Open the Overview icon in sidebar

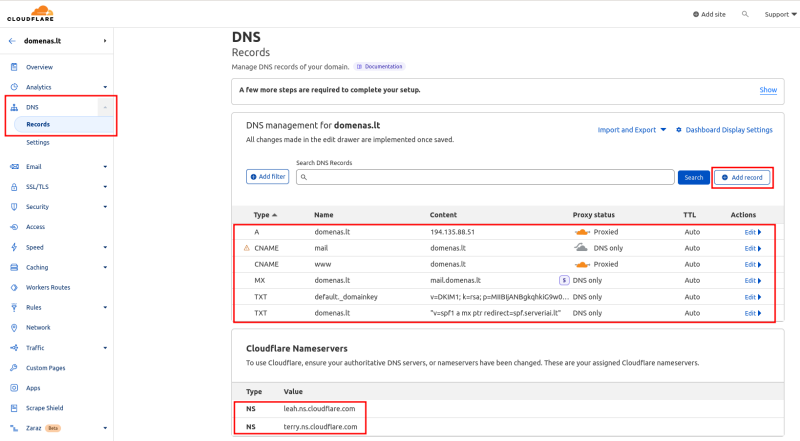(x=14, y=67)
